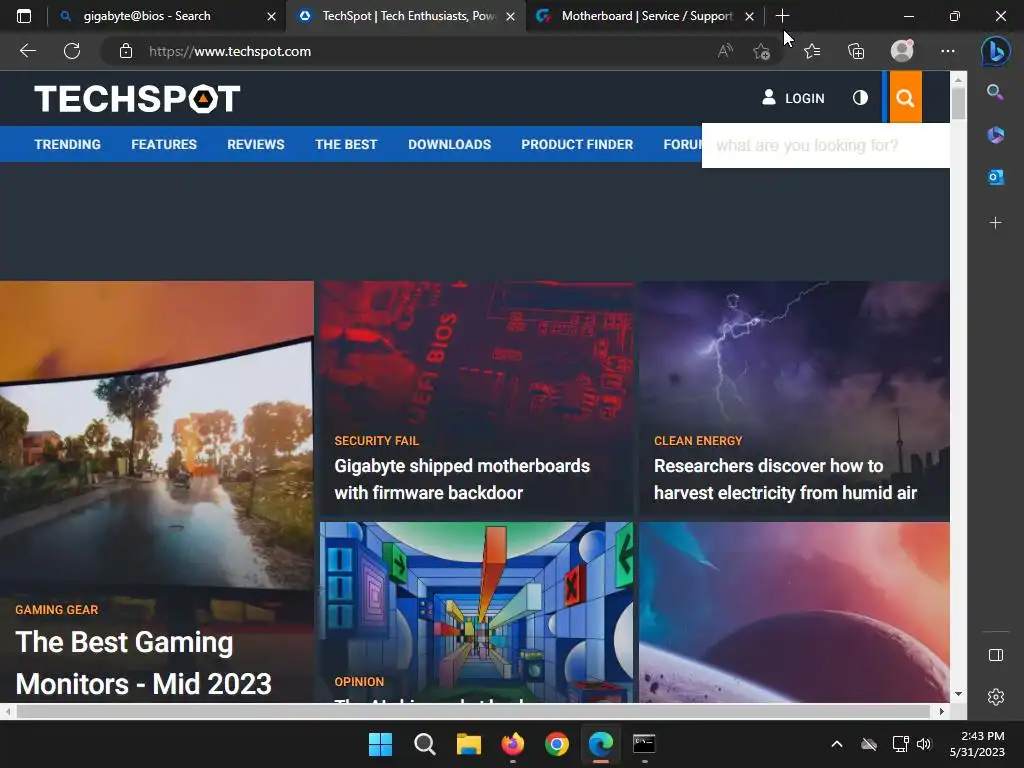View site information via the lock icon
This screenshot has height=768, width=1024.
pyautogui.click(x=126, y=51)
